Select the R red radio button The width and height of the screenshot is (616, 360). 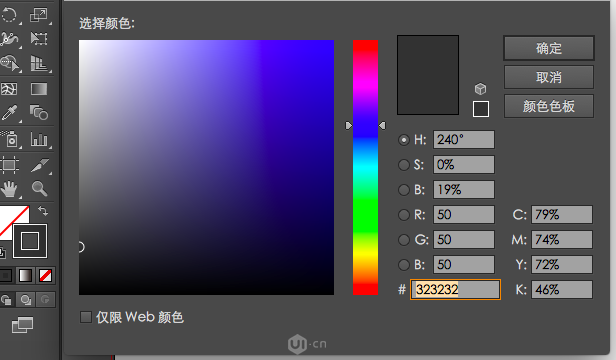403,215
